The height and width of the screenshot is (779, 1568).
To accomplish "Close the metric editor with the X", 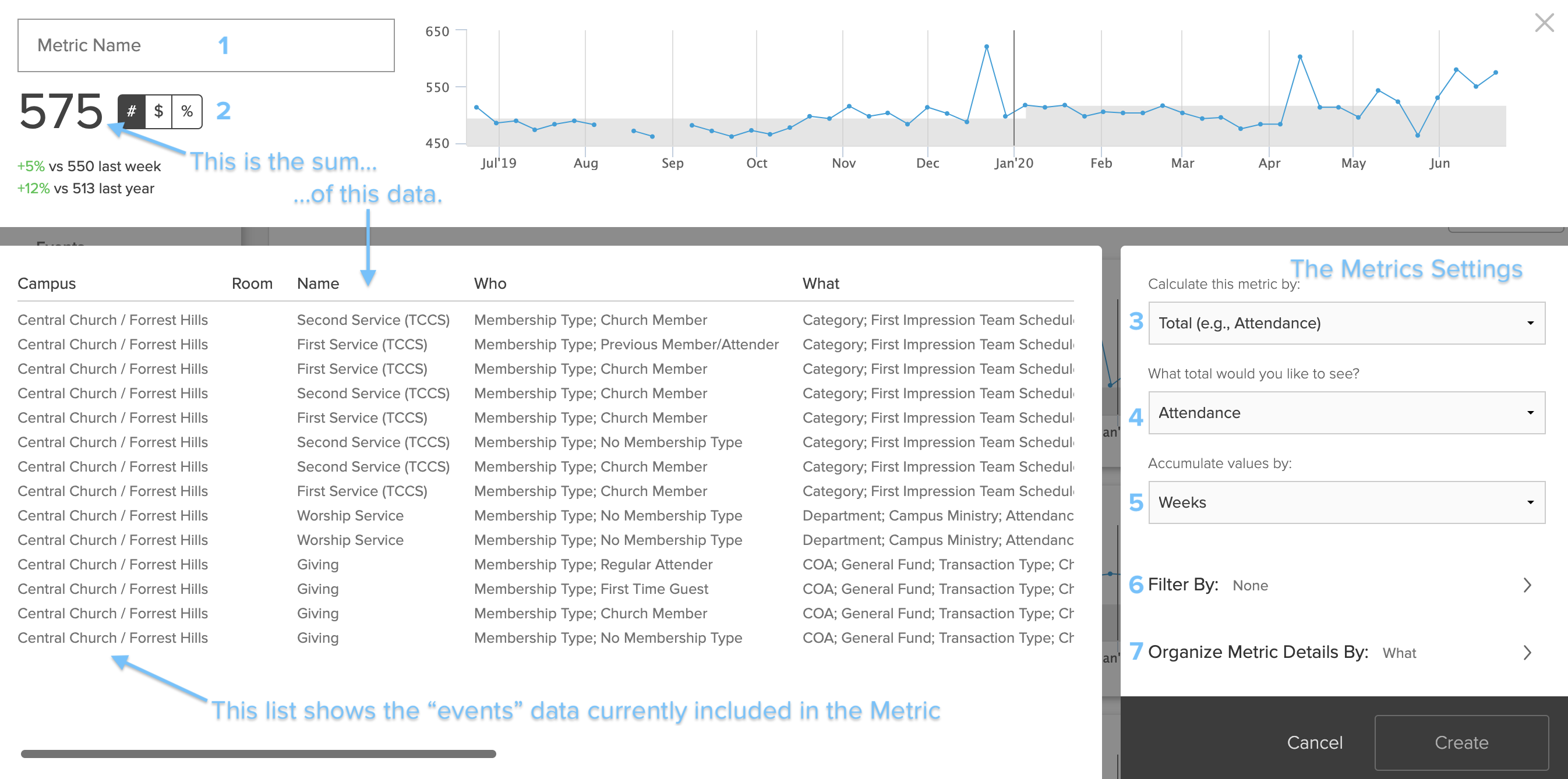I will point(1544,23).
